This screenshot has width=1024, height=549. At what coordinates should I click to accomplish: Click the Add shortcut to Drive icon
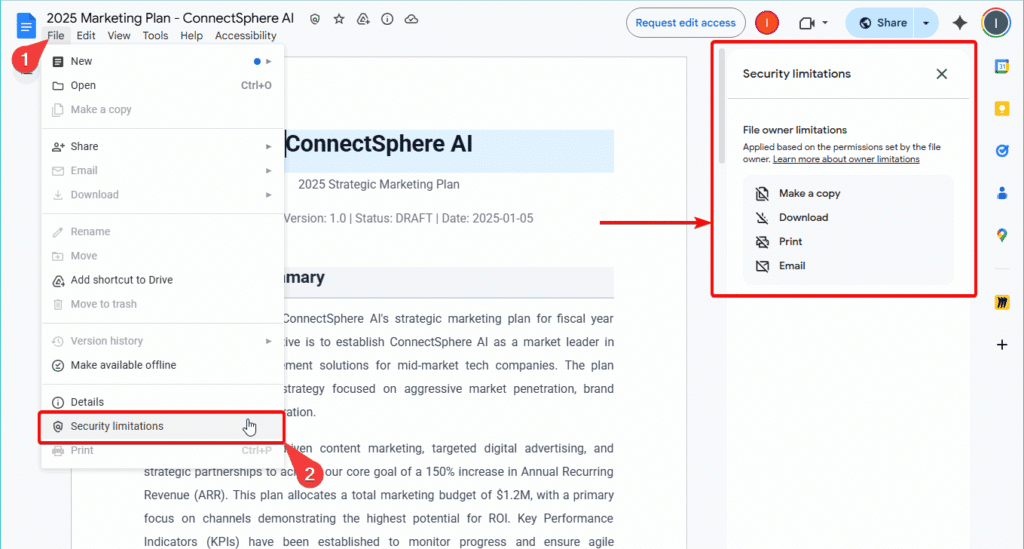tap(58, 281)
